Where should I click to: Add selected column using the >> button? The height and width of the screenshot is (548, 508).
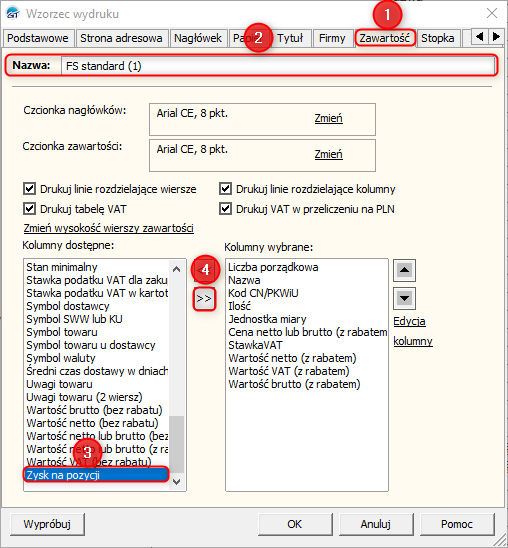(204, 299)
